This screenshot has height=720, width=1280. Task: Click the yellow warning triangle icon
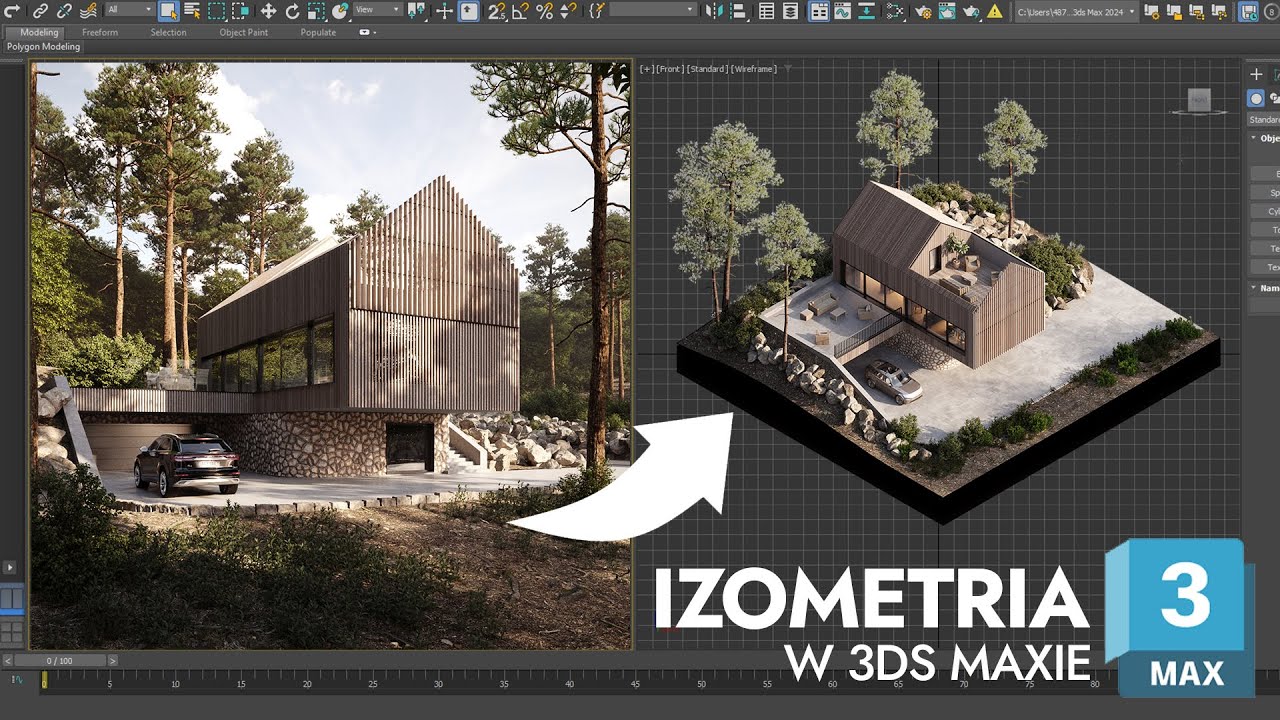(x=995, y=11)
